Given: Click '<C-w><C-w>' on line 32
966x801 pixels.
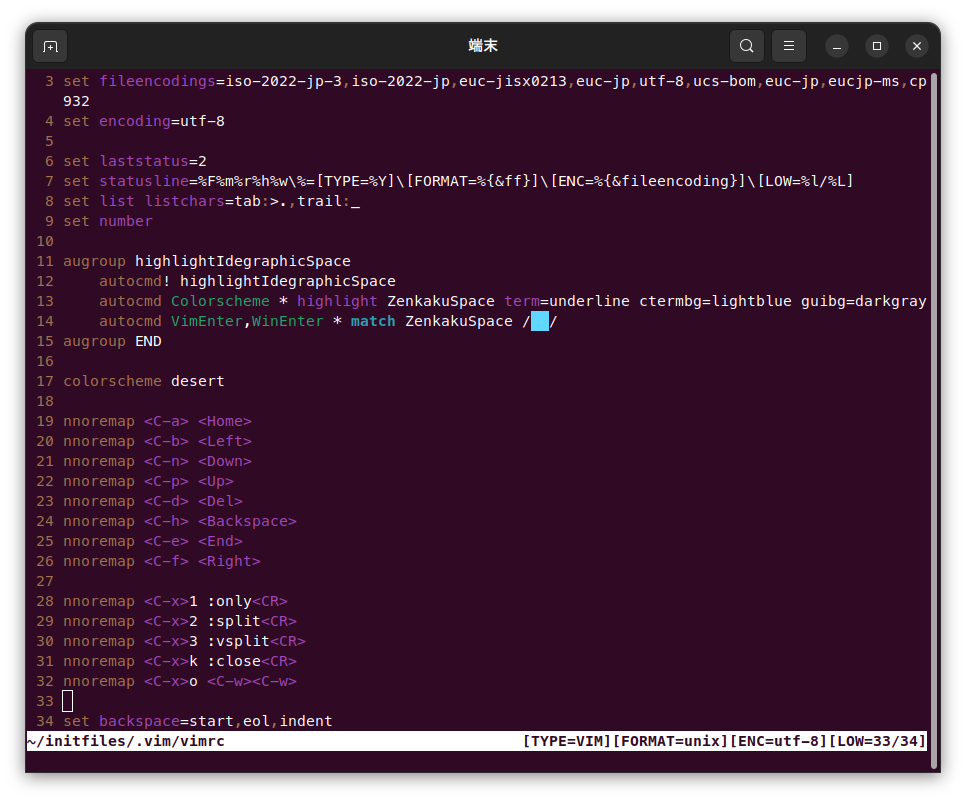Looking at the screenshot, I should point(252,681).
